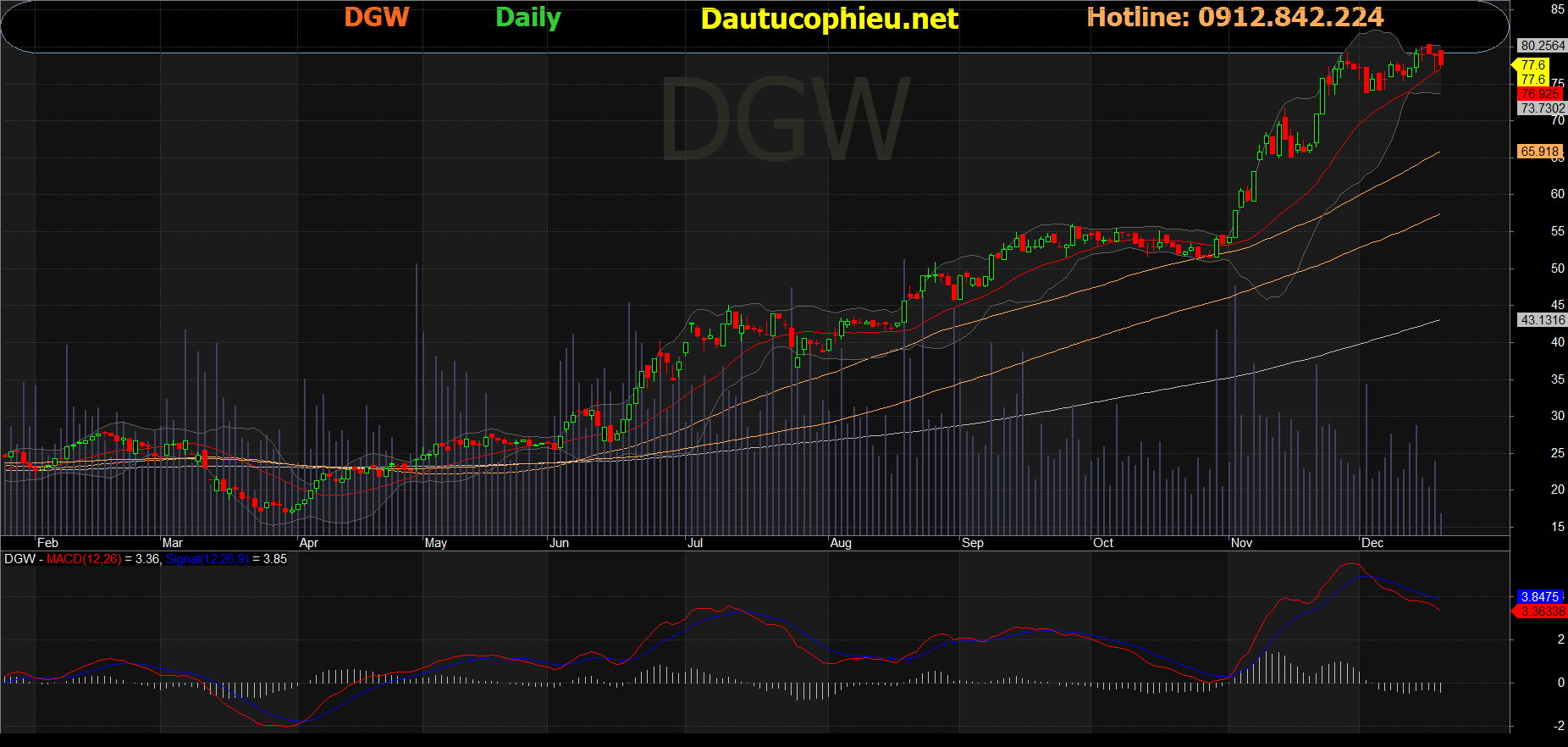Click the 60 price axis label
1568x747 pixels.
[x=1558, y=194]
